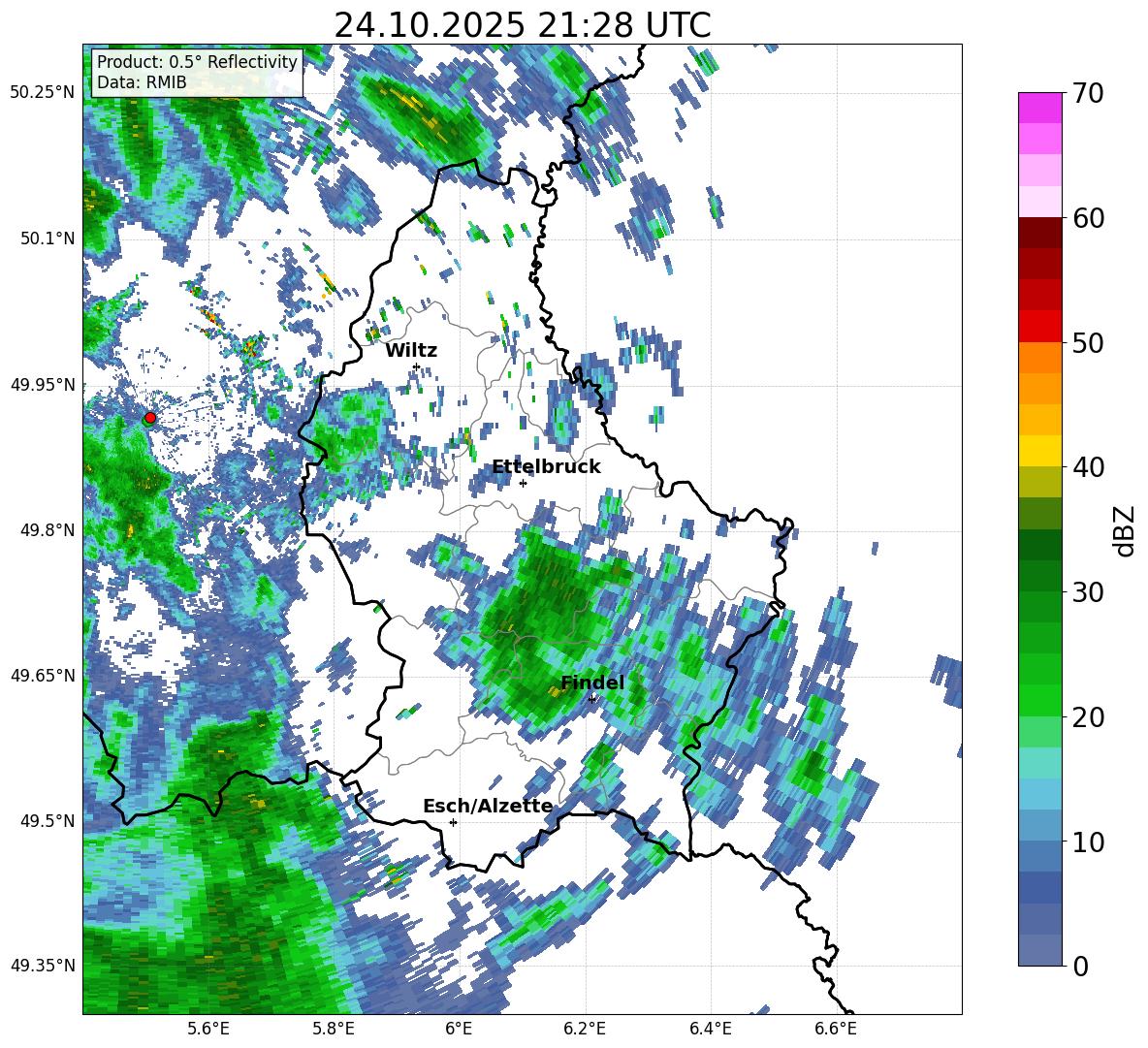
Task: Click the 20 tick on the colorbar
Action: 1087,717
